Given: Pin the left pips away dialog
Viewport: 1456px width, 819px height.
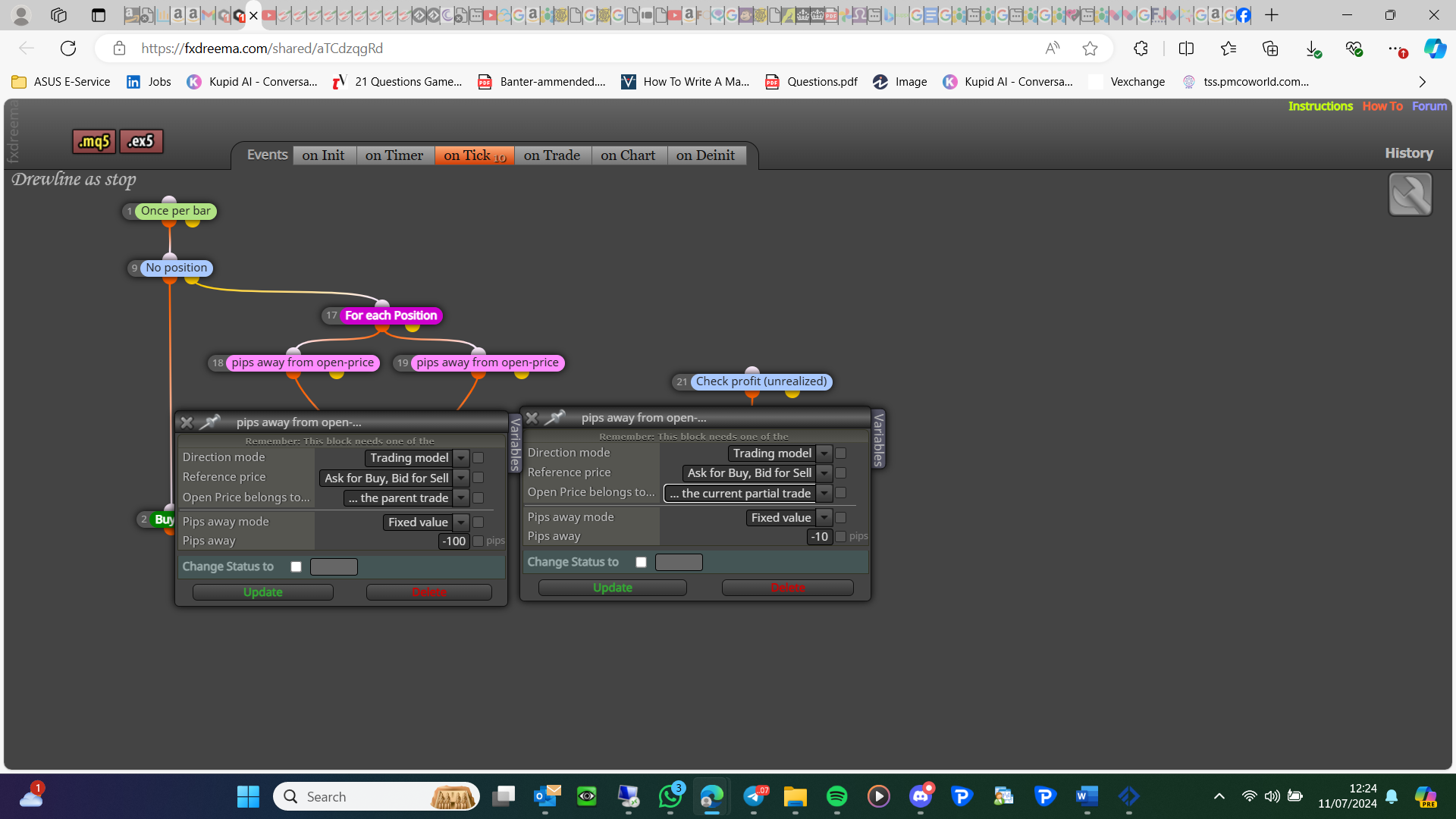Looking at the screenshot, I should [x=210, y=422].
